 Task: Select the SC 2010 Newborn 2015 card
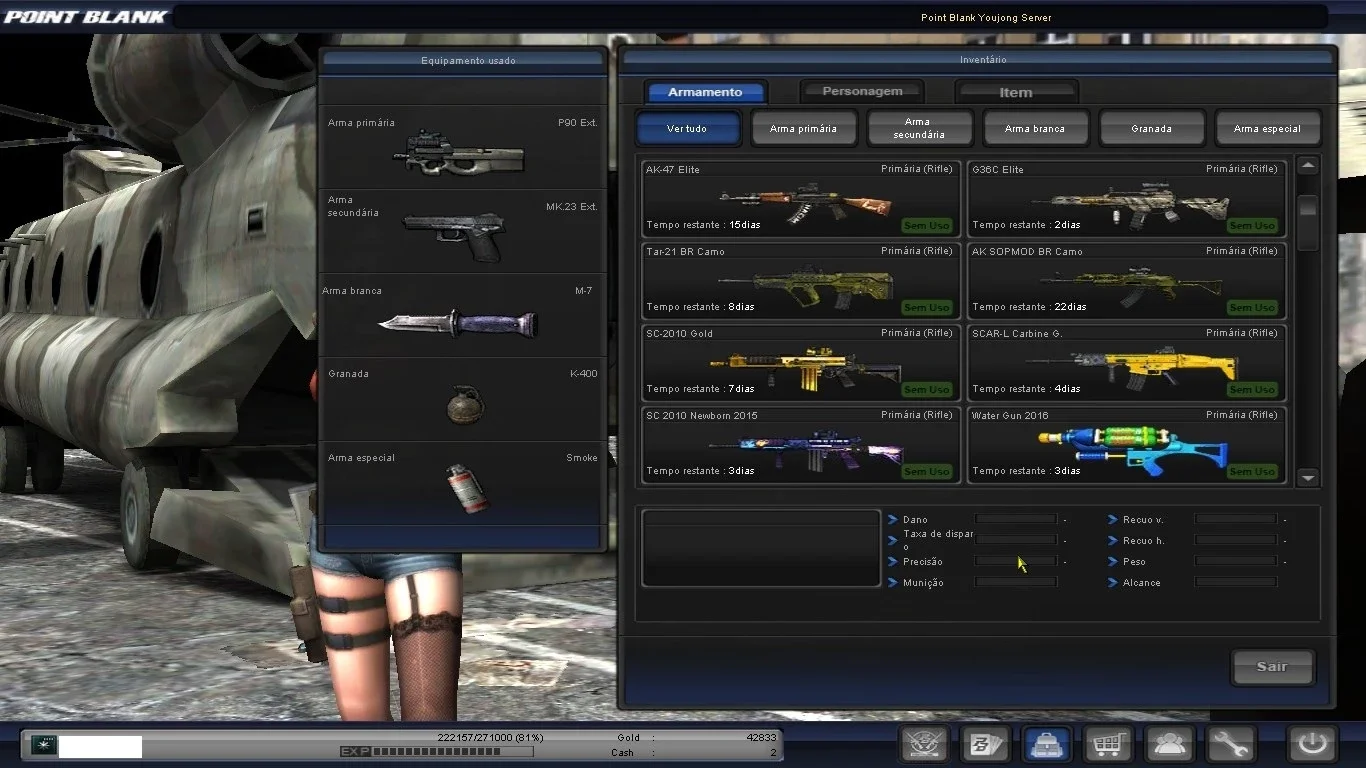pos(801,444)
